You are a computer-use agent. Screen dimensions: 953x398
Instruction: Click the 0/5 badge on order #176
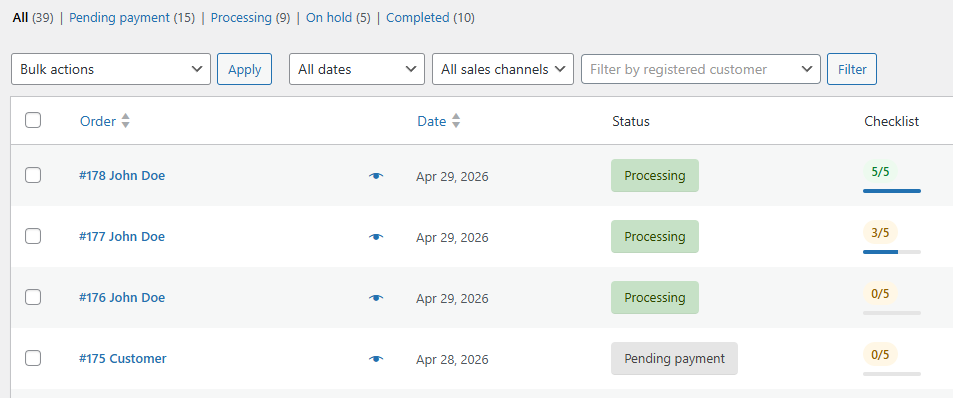[880, 294]
